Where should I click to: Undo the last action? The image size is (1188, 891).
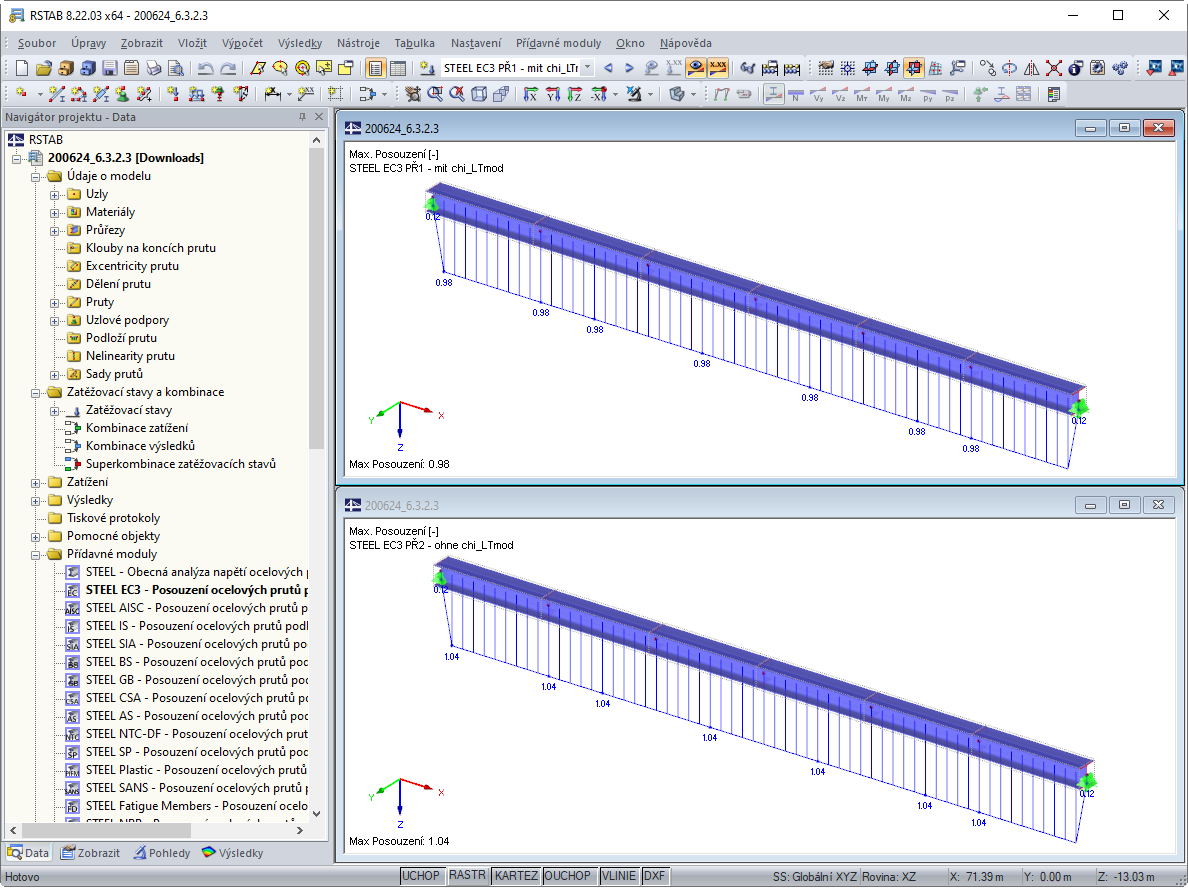coord(205,68)
